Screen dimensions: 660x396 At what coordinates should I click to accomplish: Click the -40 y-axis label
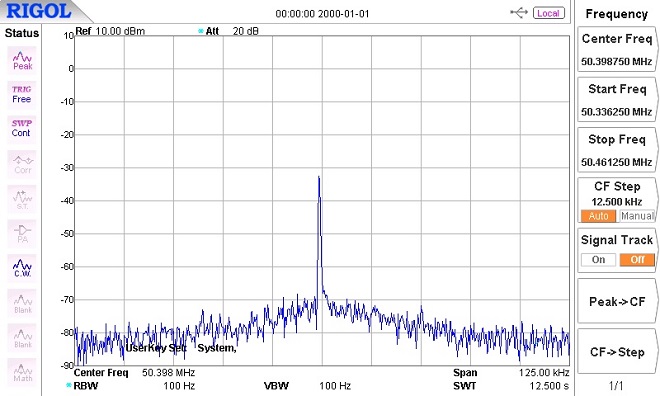[x=67, y=201]
